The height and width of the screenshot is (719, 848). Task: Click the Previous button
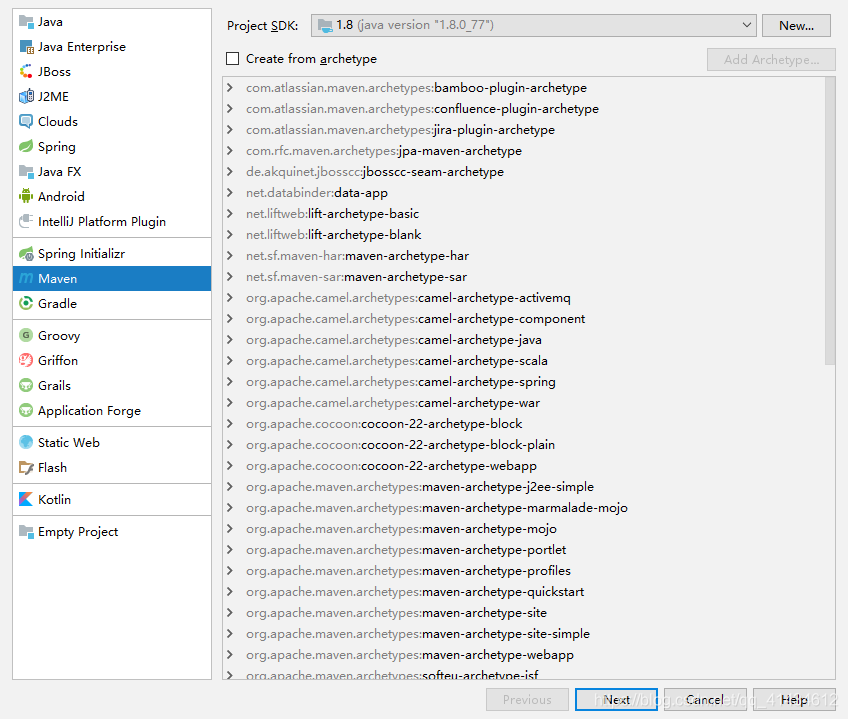[527, 700]
